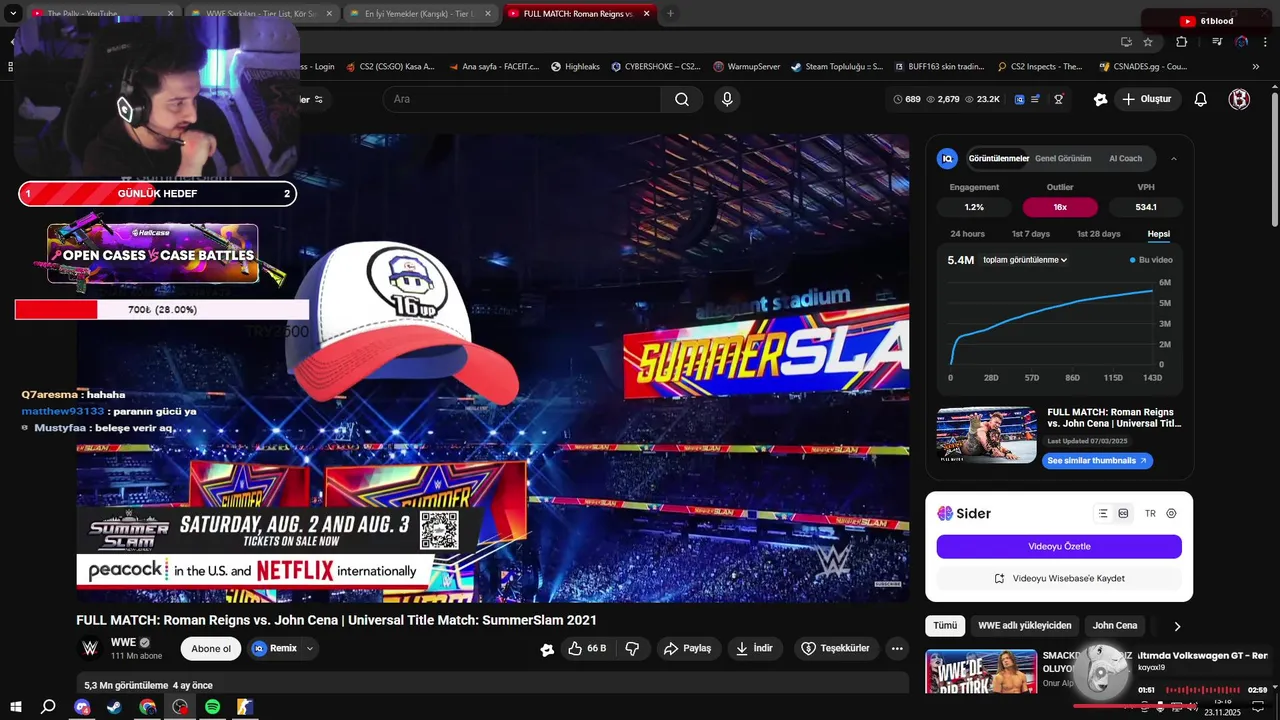Expand the Remix dropdown arrow
The height and width of the screenshot is (720, 1280).
coord(310,648)
